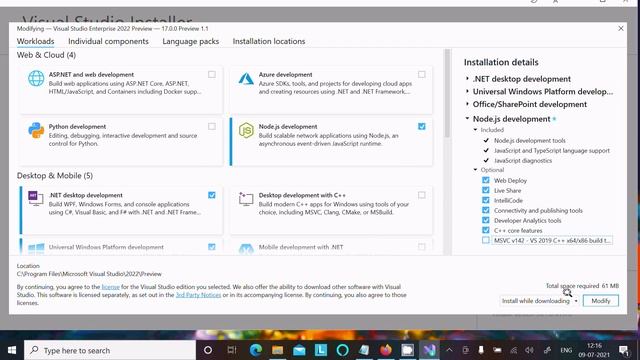This screenshot has height=360, width=640.
Task: Launch Microsoft Edge from the taskbar
Action: [x=256, y=350]
